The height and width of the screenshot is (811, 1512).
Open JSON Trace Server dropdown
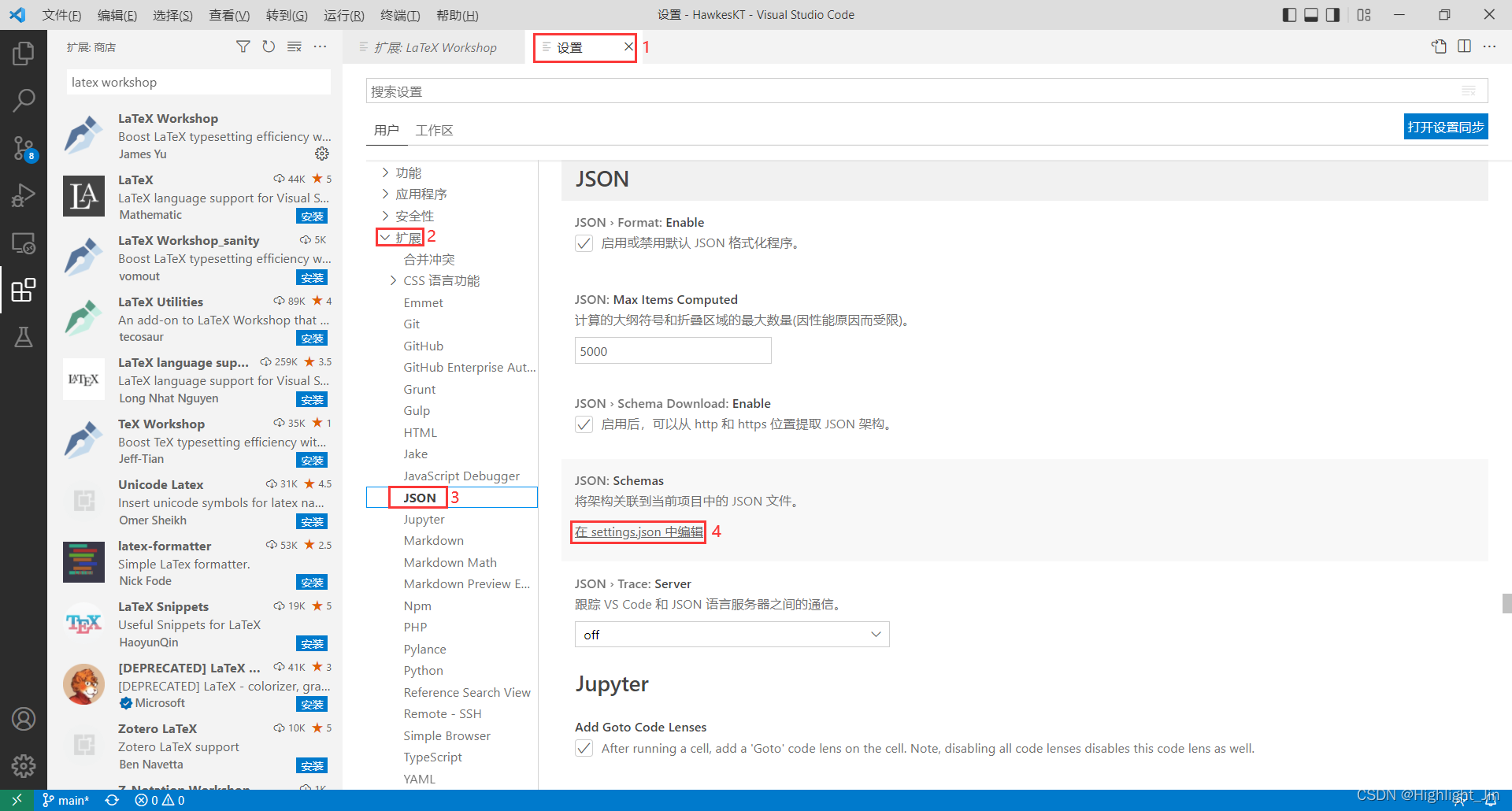732,635
